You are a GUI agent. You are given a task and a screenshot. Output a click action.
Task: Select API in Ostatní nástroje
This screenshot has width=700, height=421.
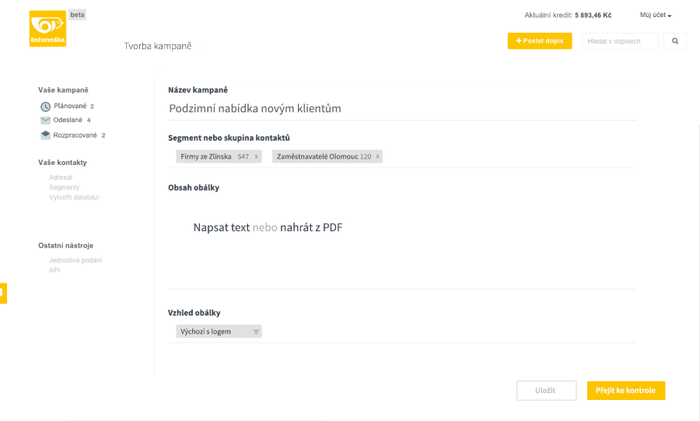(54, 270)
